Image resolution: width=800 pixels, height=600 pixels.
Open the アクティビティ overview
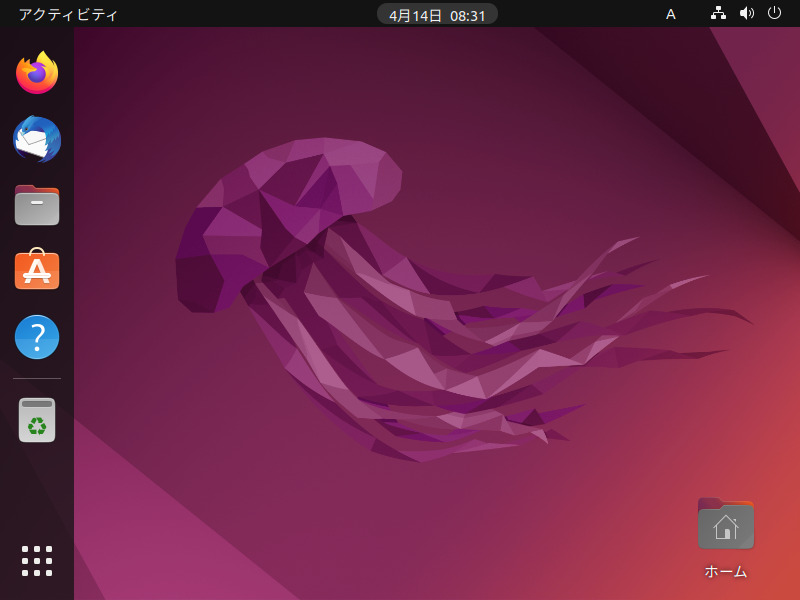68,14
